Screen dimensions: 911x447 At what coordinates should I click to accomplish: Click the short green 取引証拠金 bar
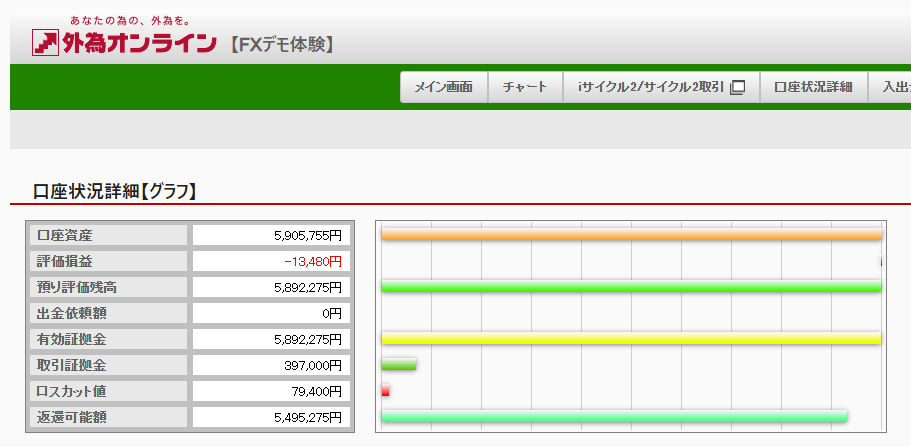point(398,365)
